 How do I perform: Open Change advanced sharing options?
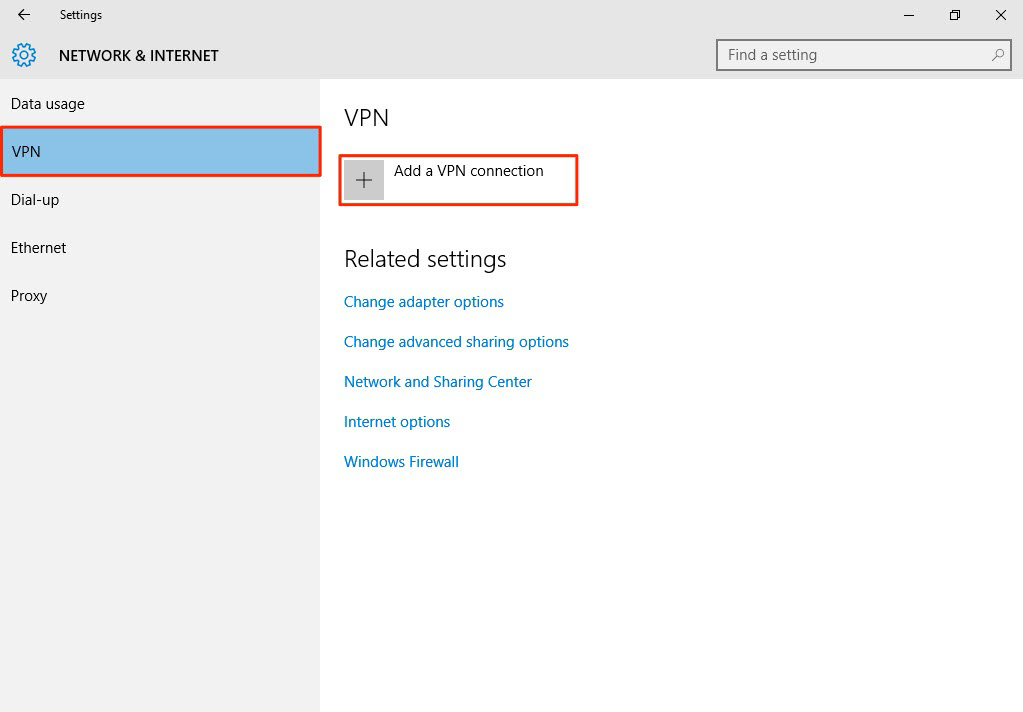point(456,342)
